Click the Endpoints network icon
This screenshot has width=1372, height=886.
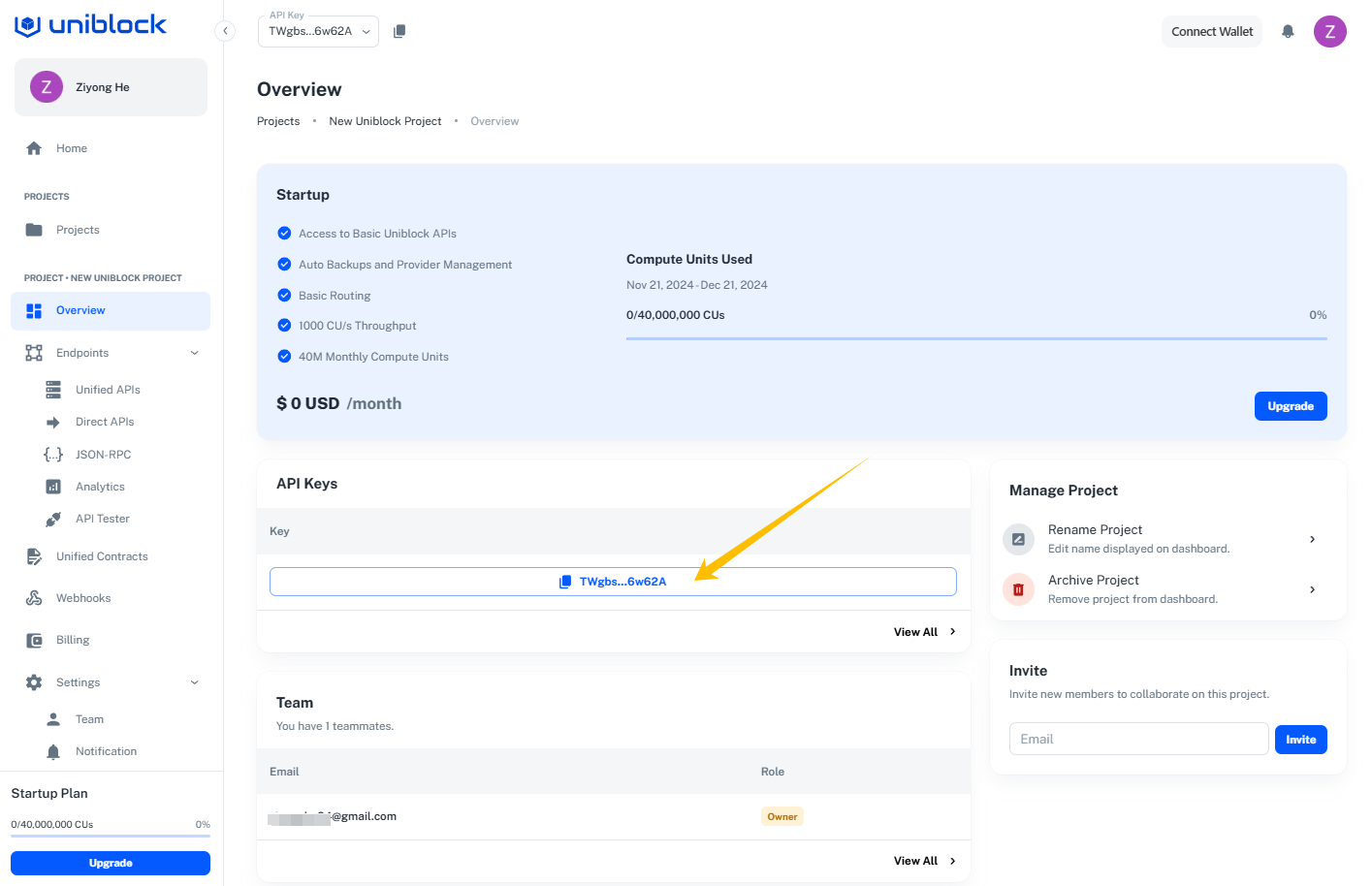(34, 353)
